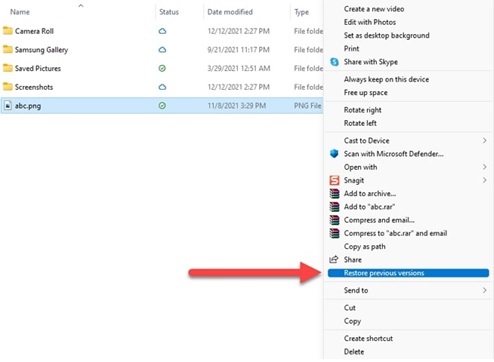
Task: Click date 3/29/2021 12:51 AM
Action: click(x=239, y=68)
